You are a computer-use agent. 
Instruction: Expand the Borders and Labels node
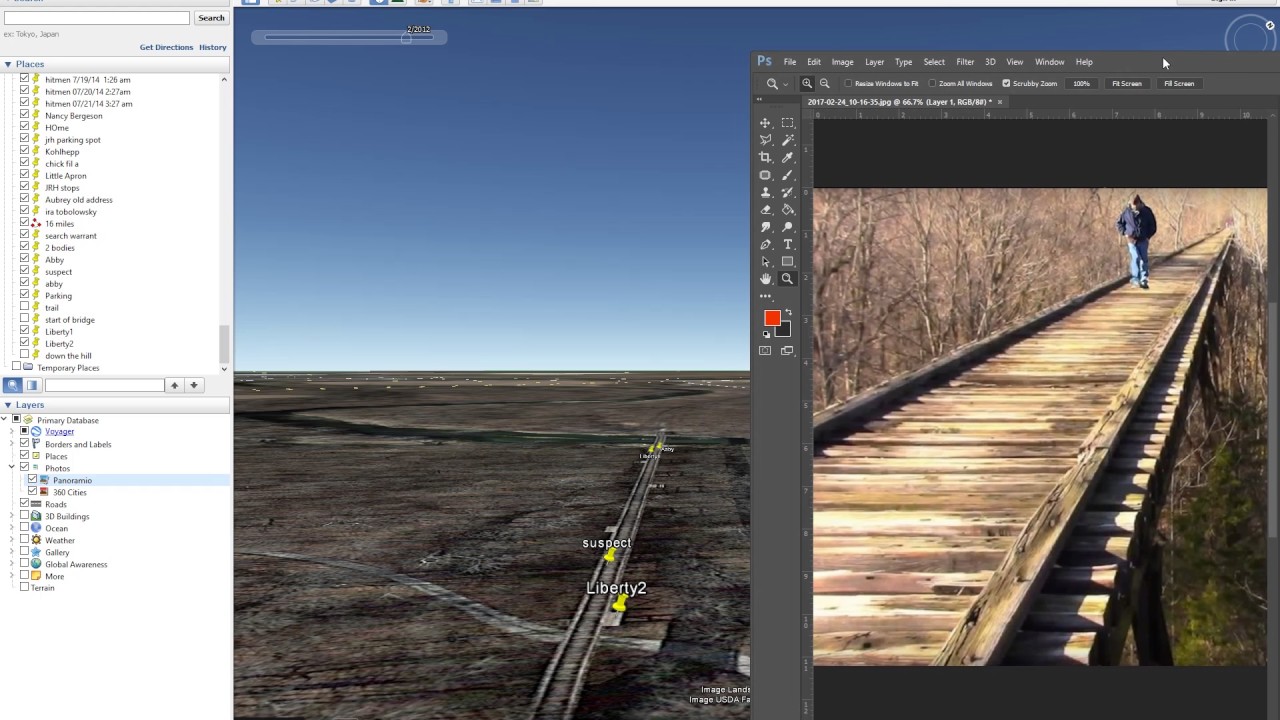pos(12,444)
